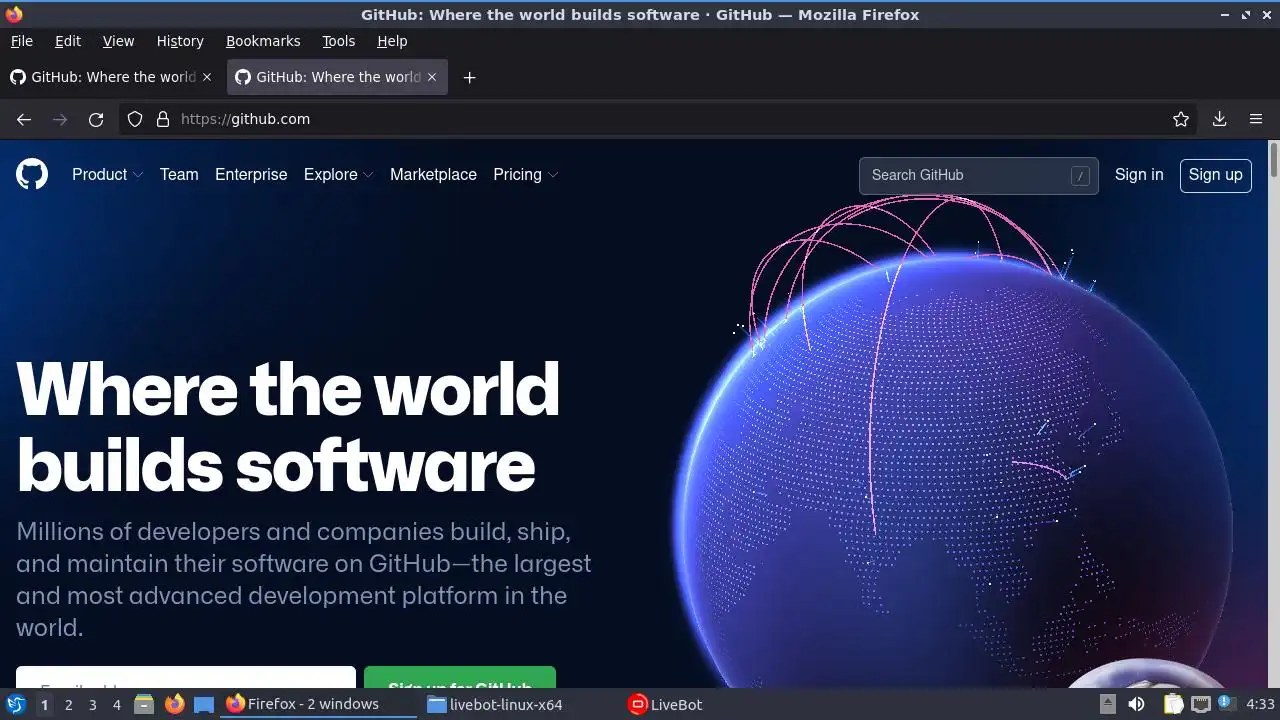Open the Bookmarks menu

tap(263, 41)
